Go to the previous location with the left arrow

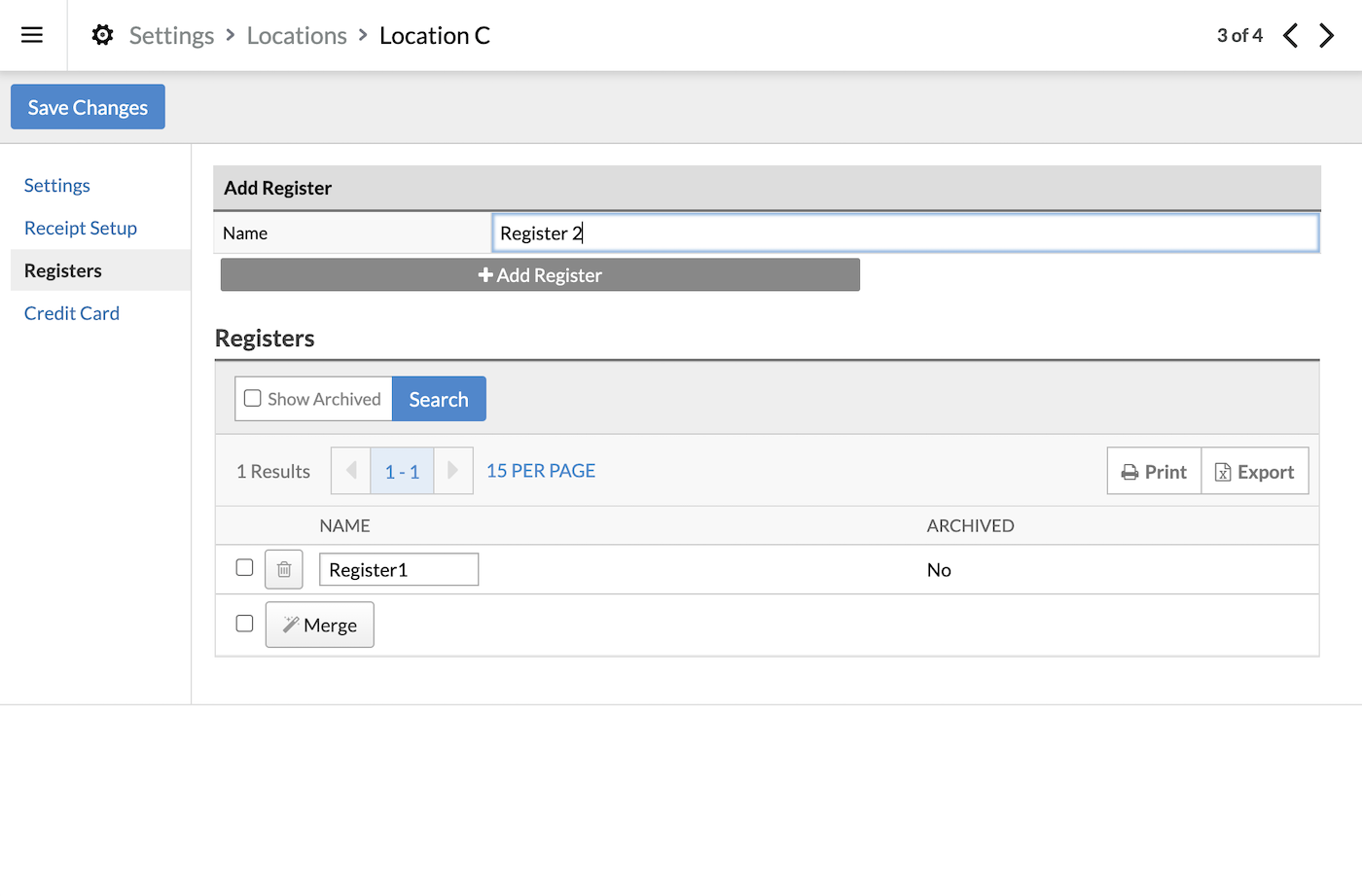click(x=1290, y=35)
